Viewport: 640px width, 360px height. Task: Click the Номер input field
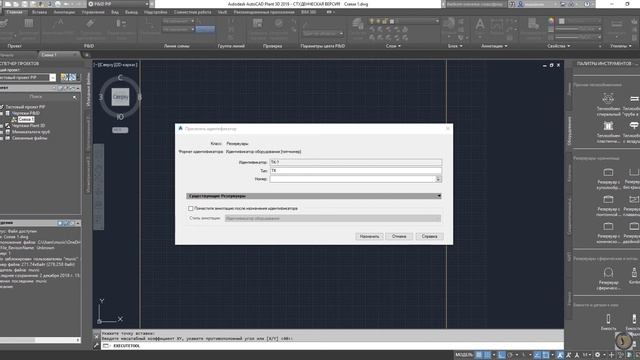click(x=353, y=179)
